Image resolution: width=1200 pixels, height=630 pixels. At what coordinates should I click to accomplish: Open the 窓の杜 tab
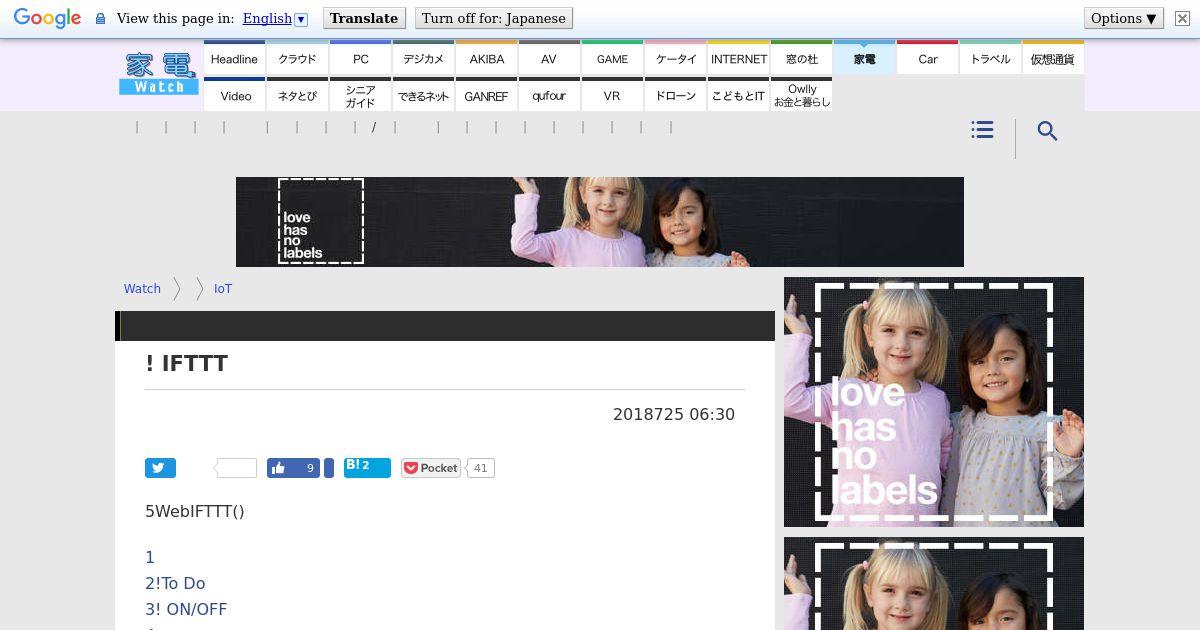click(801, 58)
